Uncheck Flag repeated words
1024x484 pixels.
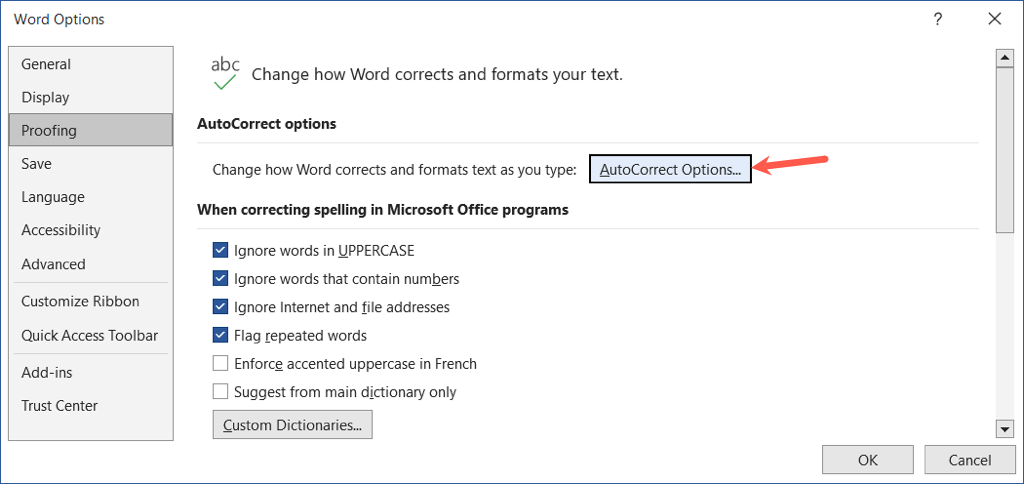pyautogui.click(x=221, y=336)
